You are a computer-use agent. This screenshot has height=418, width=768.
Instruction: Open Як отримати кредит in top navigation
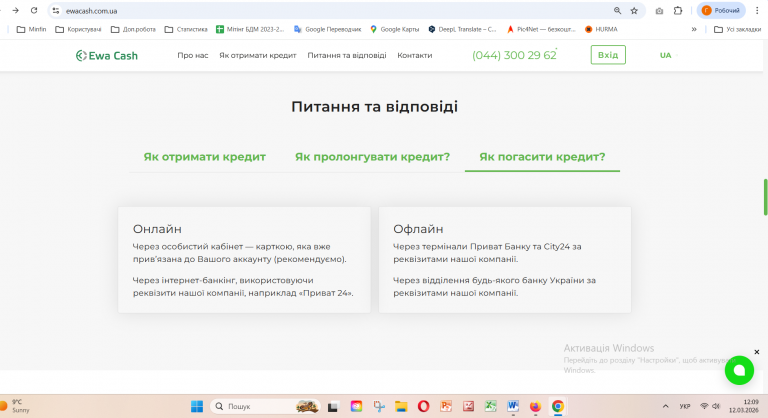coord(258,55)
